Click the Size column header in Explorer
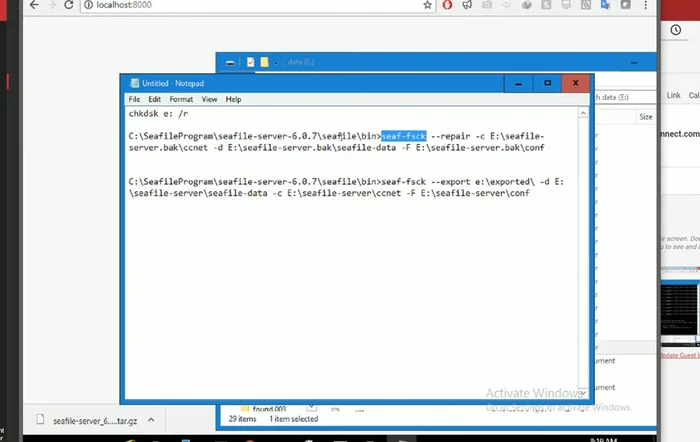This screenshot has width=700, height=442. (646, 117)
